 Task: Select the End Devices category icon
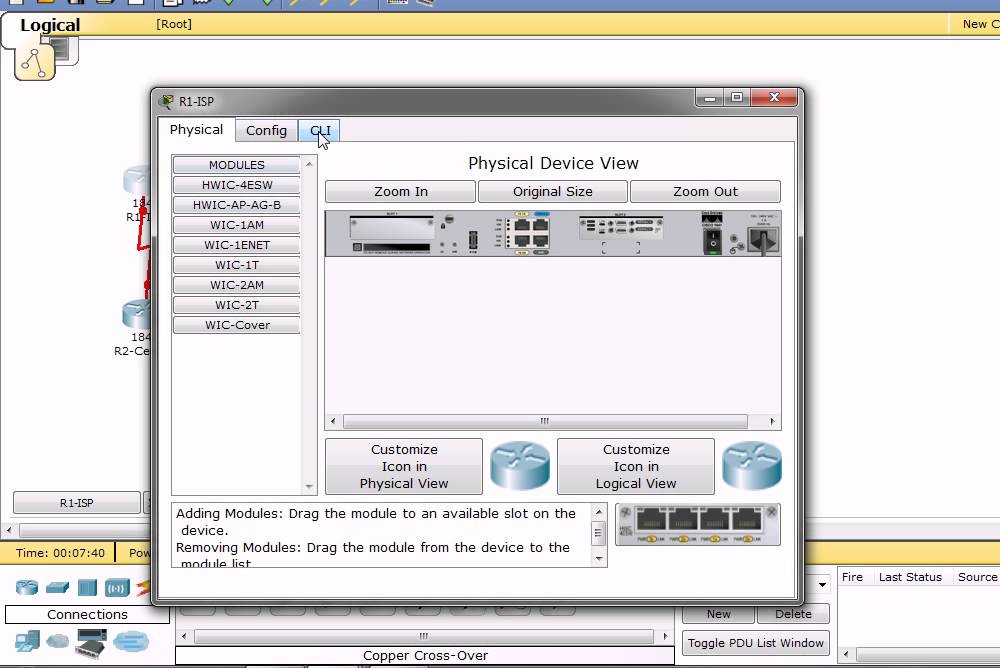pyautogui.click(x=27, y=641)
